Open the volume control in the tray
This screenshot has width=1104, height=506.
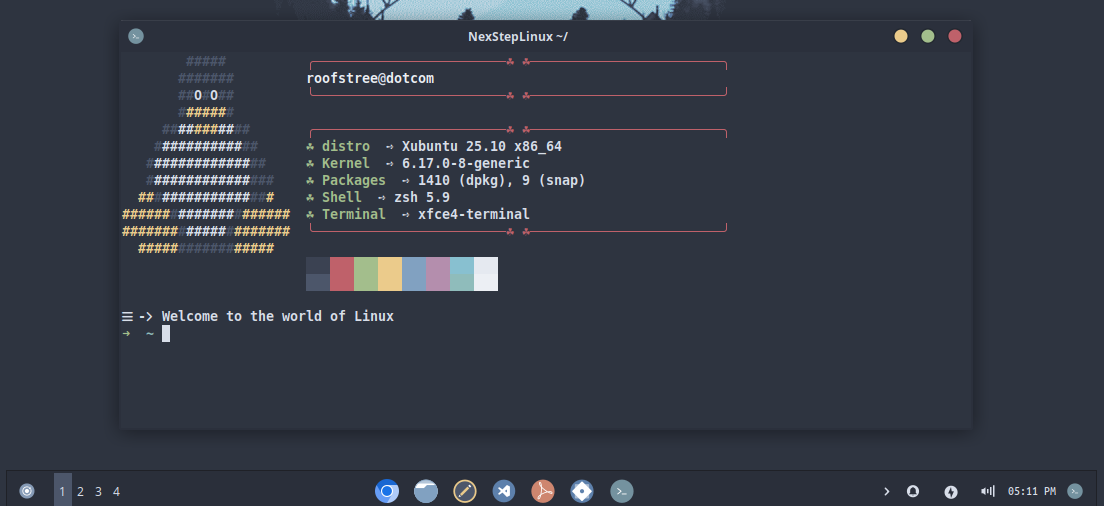tap(988, 491)
